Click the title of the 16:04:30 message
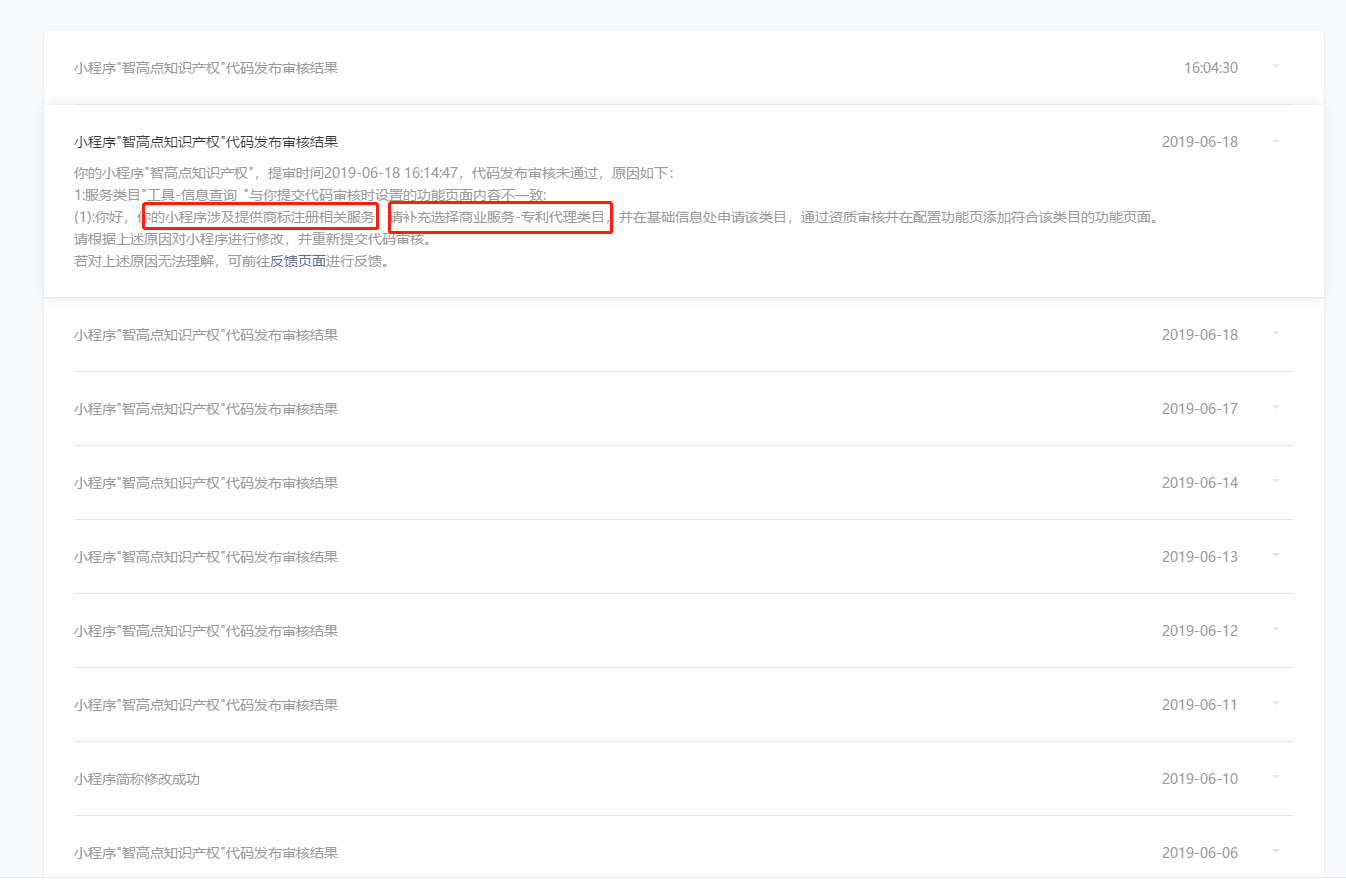 206,68
